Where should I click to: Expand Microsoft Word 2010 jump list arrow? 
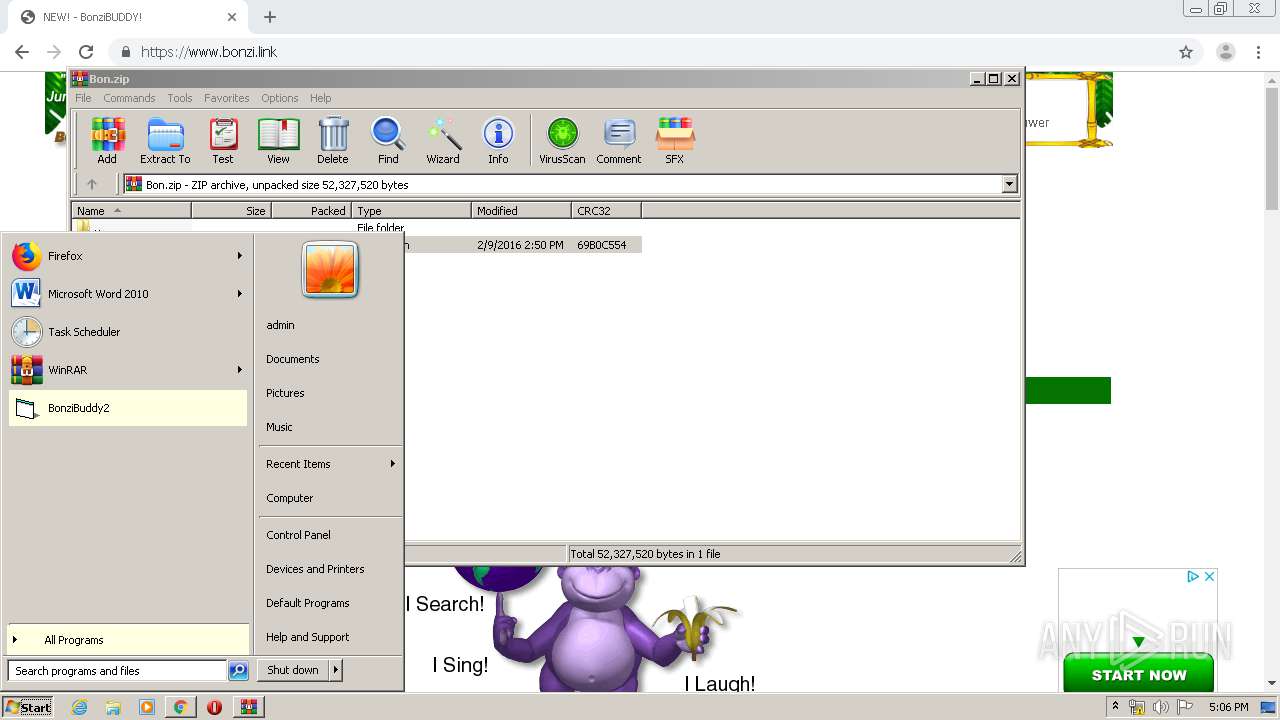pyautogui.click(x=239, y=294)
